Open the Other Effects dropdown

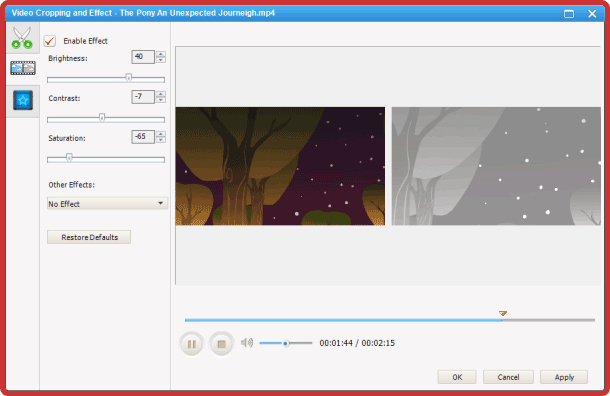click(107, 203)
